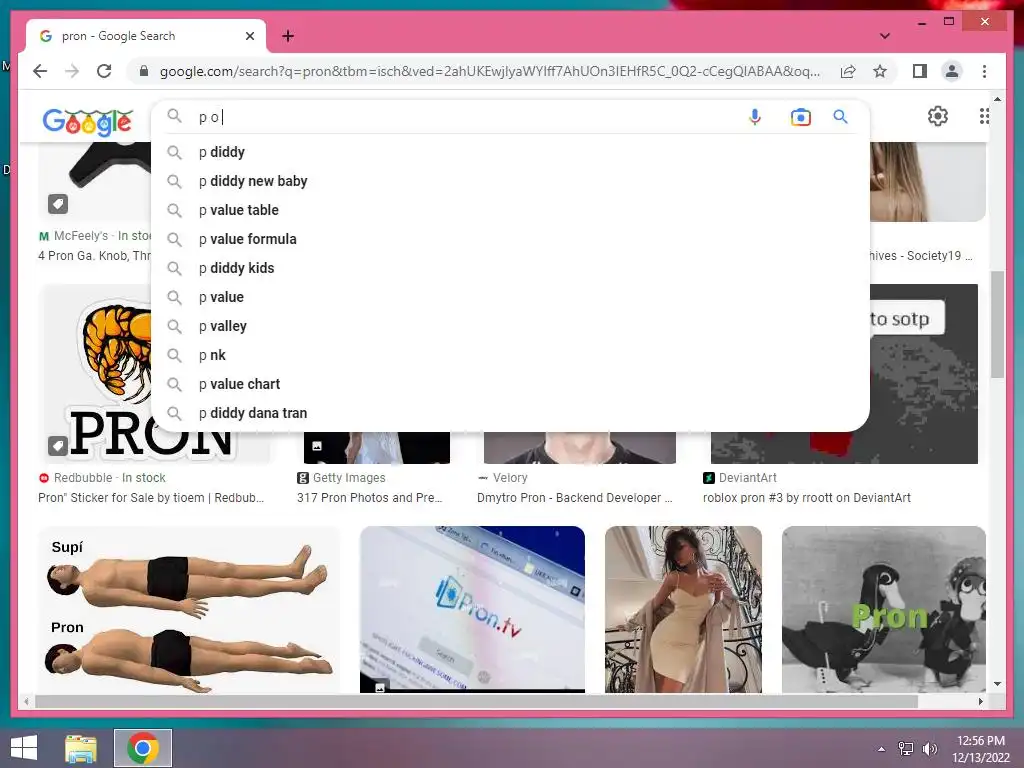Open the Windows Start menu
This screenshot has height=768, width=1024.
24,748
